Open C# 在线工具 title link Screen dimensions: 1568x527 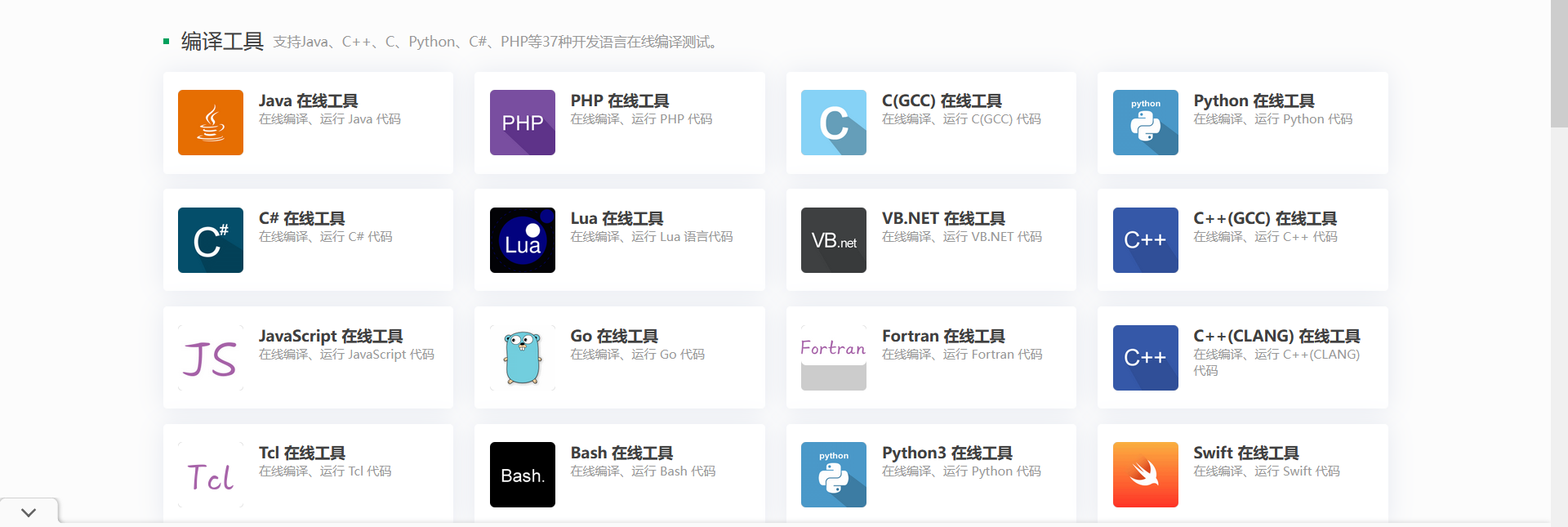coord(302,219)
